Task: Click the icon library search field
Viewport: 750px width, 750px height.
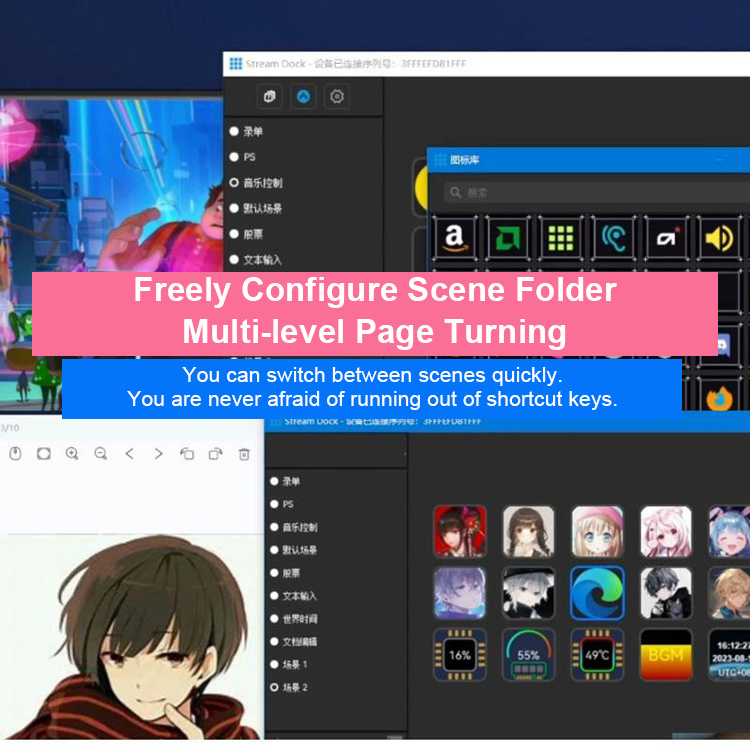Action: click(590, 192)
